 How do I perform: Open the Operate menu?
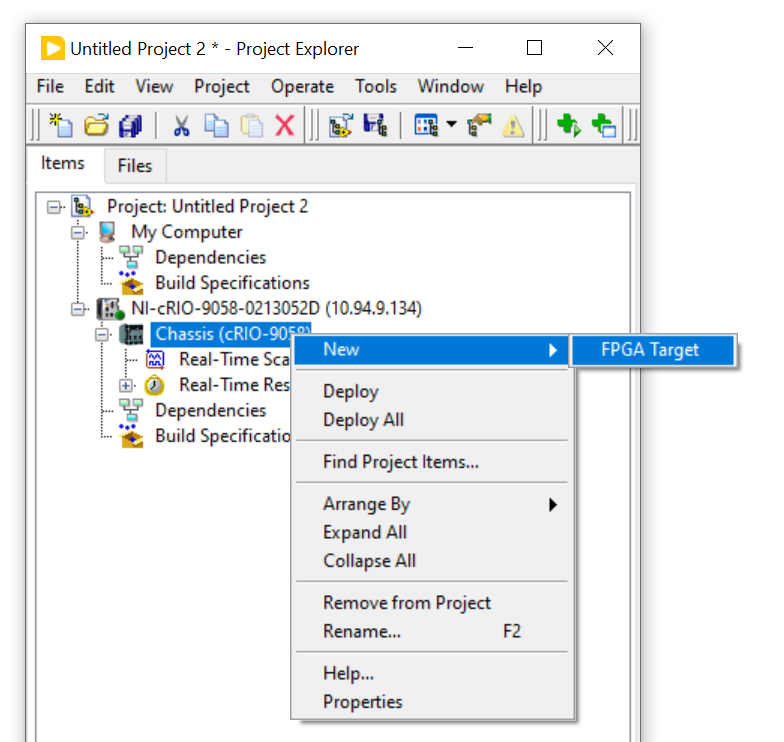[302, 86]
